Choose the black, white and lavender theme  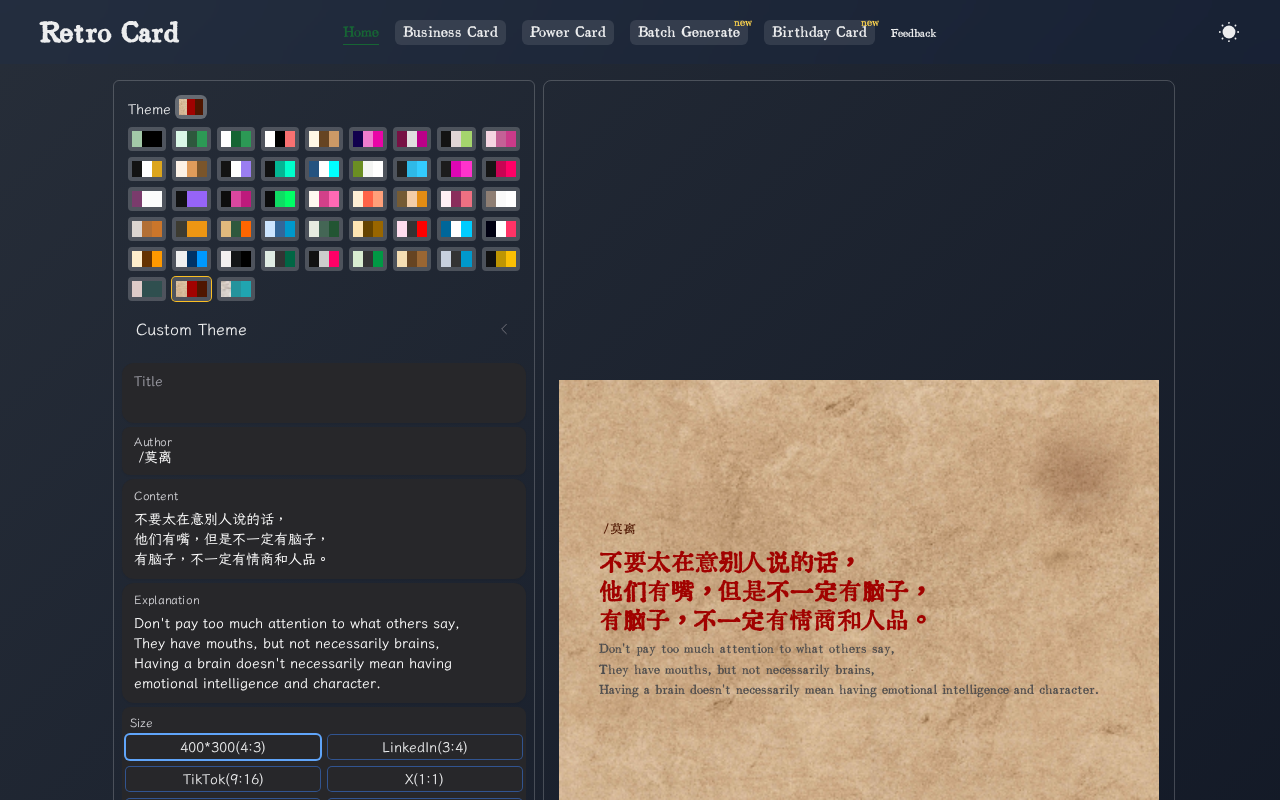[236, 169]
